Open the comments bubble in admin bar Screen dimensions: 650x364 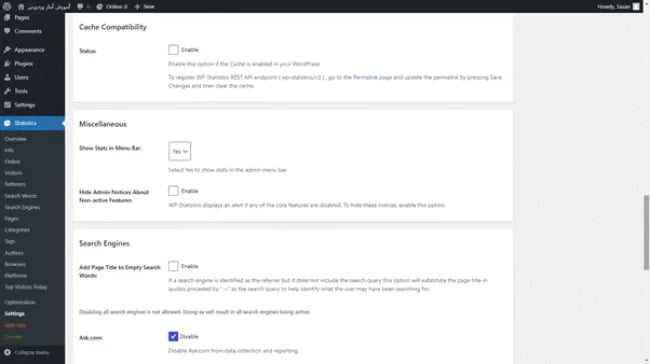(x=80, y=6)
